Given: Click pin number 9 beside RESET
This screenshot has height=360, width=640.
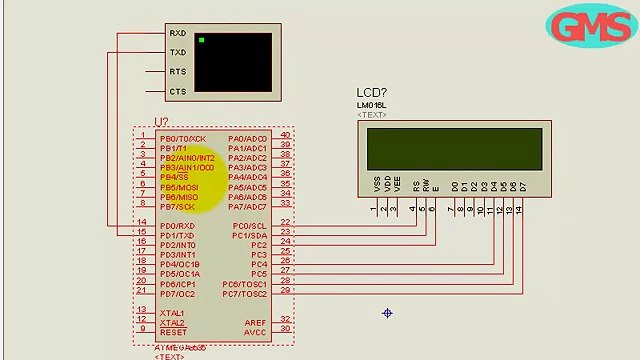Looking at the screenshot, I should coord(142,328).
